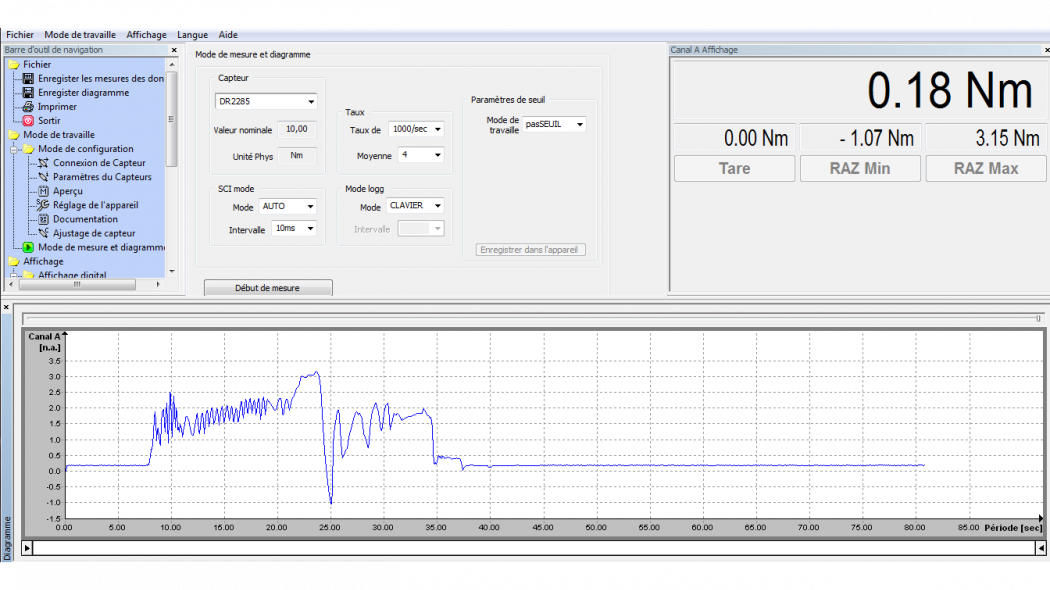
Task: Click the Connexion de Capteur plug icon
Action: tap(43, 163)
